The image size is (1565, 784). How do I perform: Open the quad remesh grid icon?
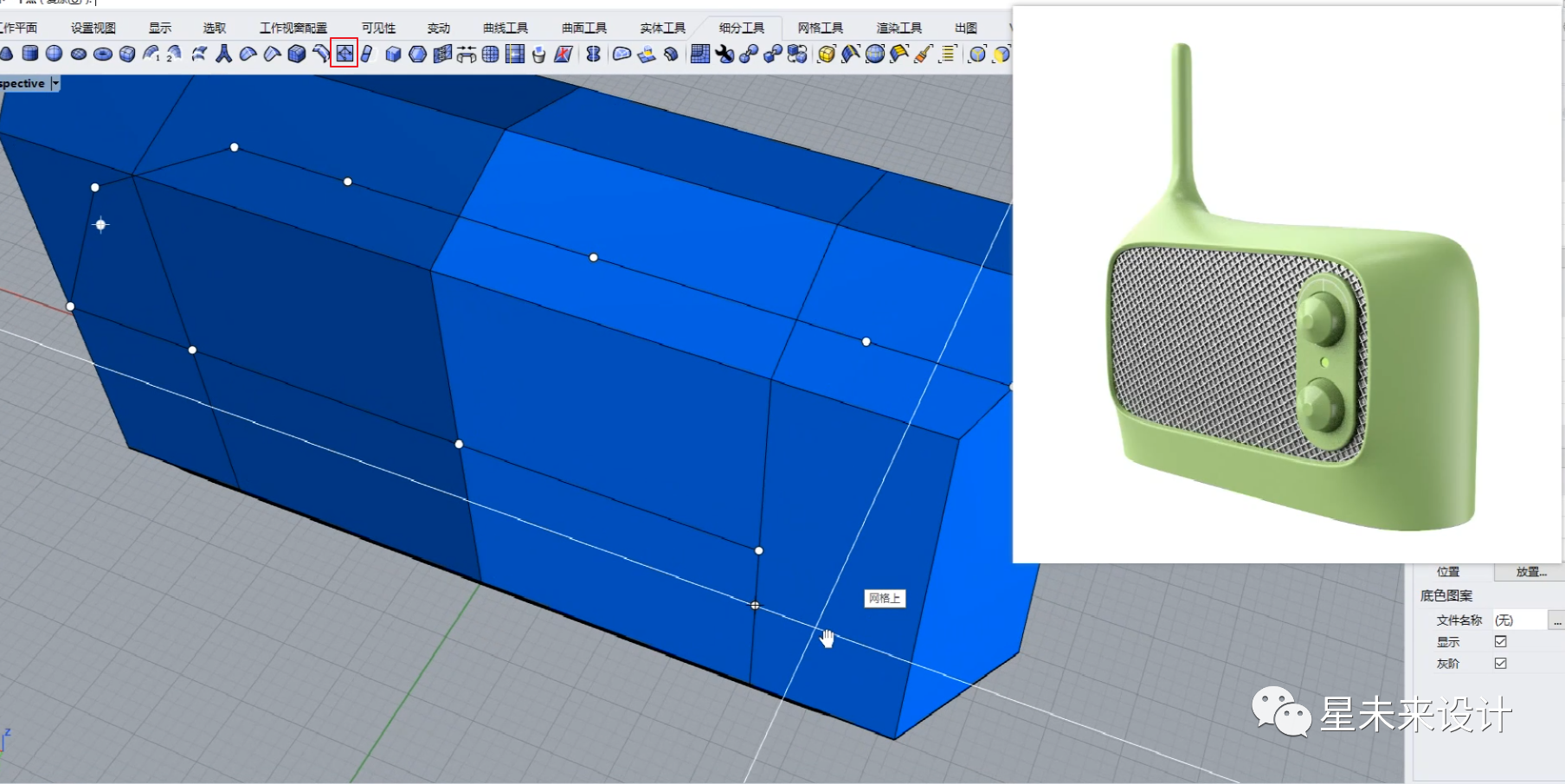(x=700, y=54)
